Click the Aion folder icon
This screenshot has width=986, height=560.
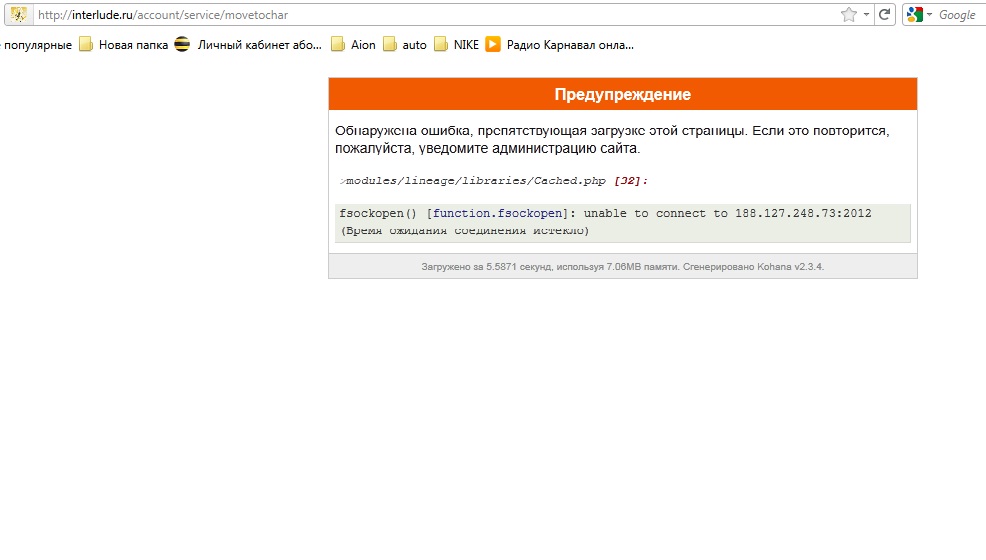click(x=338, y=45)
